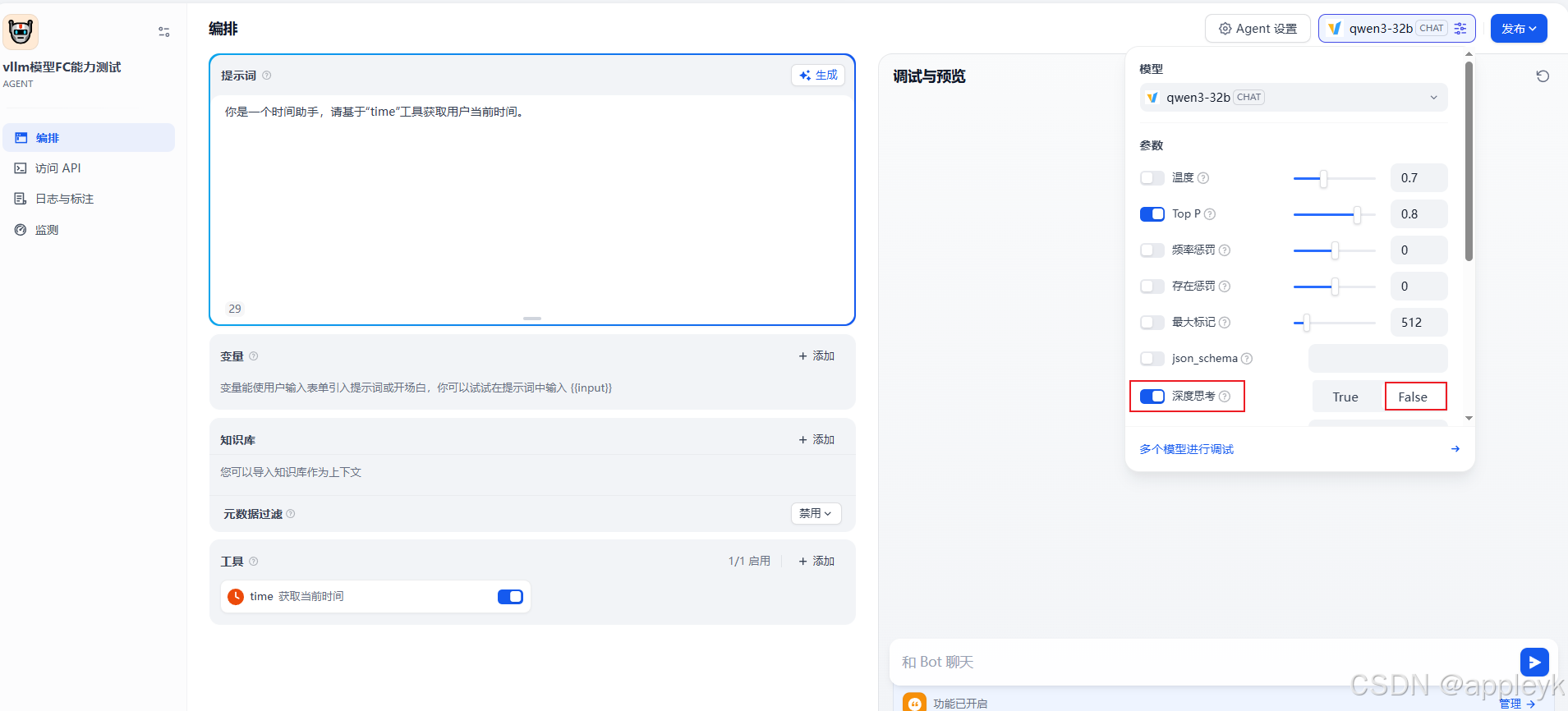Click the Top P slider handle

[1357, 214]
